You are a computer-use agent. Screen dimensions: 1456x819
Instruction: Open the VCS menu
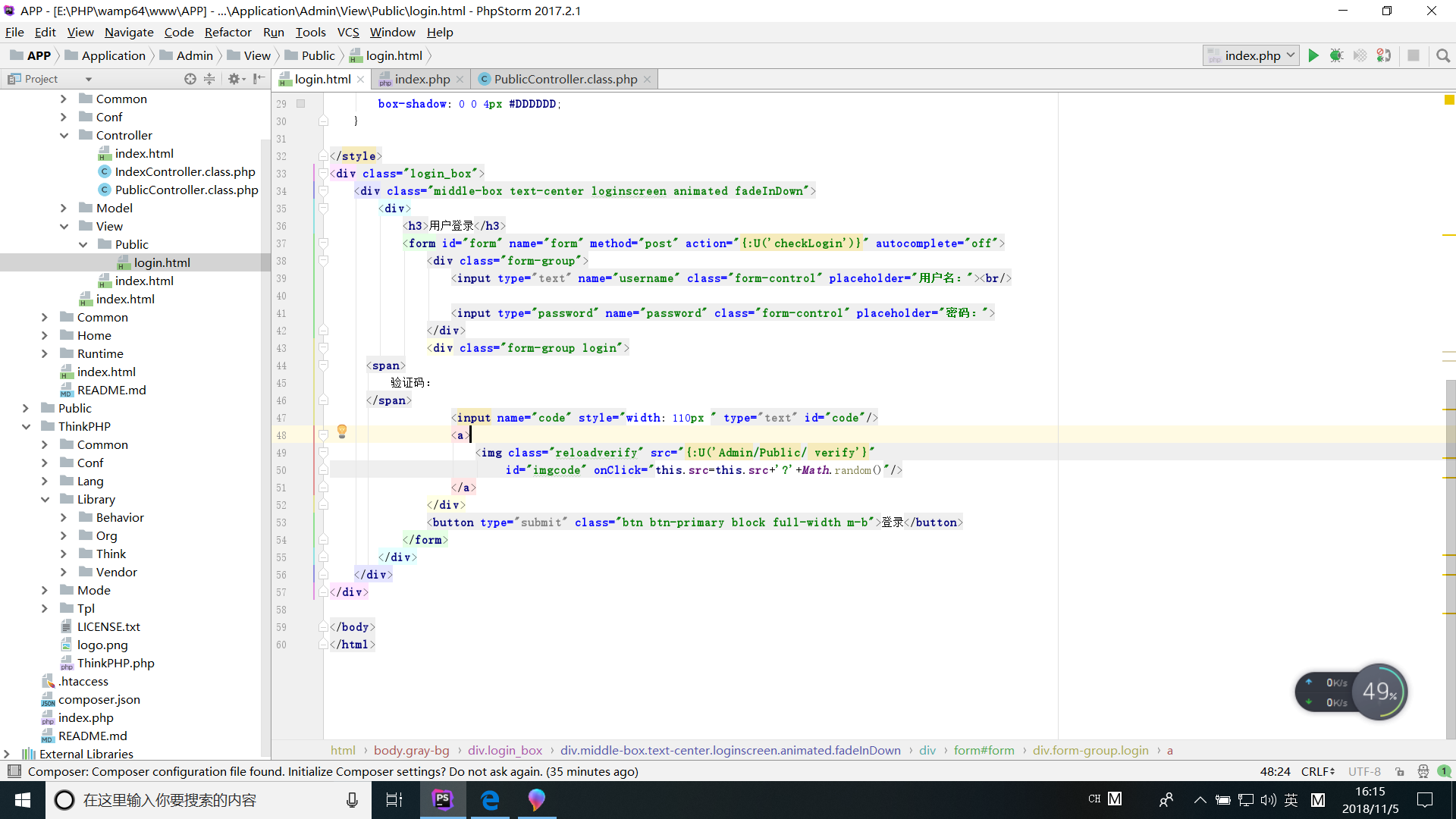(x=348, y=32)
